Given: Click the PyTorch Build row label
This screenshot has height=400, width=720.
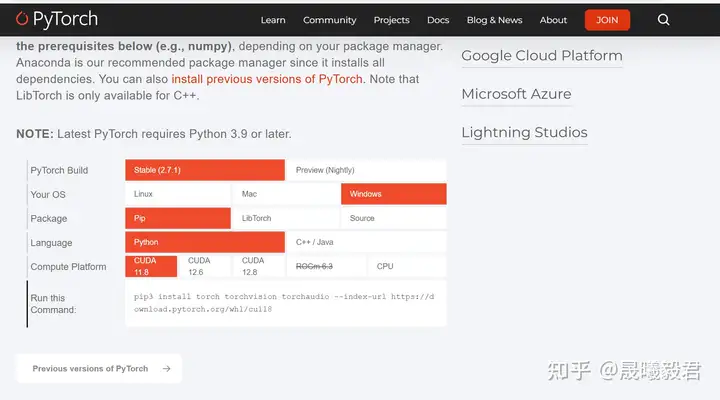Looking at the screenshot, I should tap(59, 170).
